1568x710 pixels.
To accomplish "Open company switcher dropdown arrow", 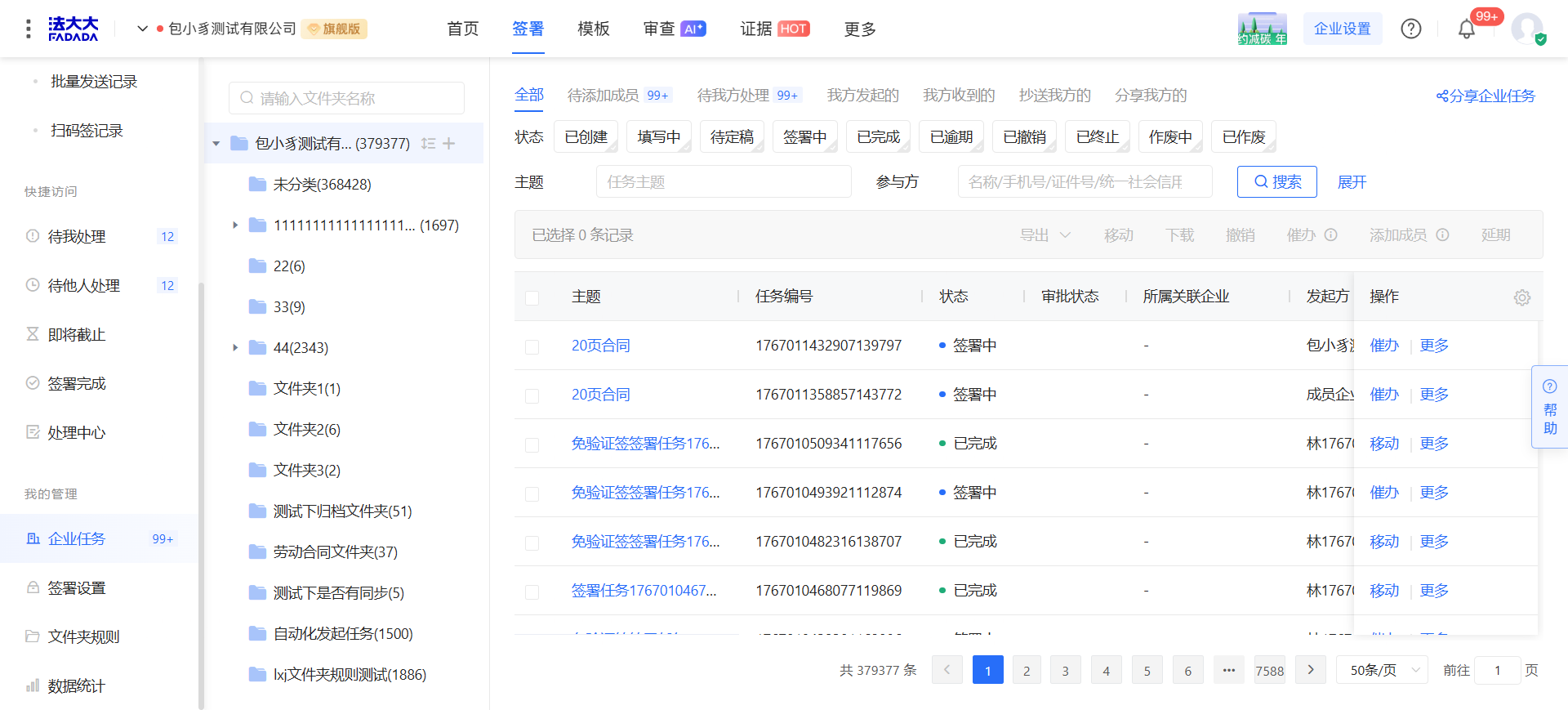I will (x=142, y=29).
